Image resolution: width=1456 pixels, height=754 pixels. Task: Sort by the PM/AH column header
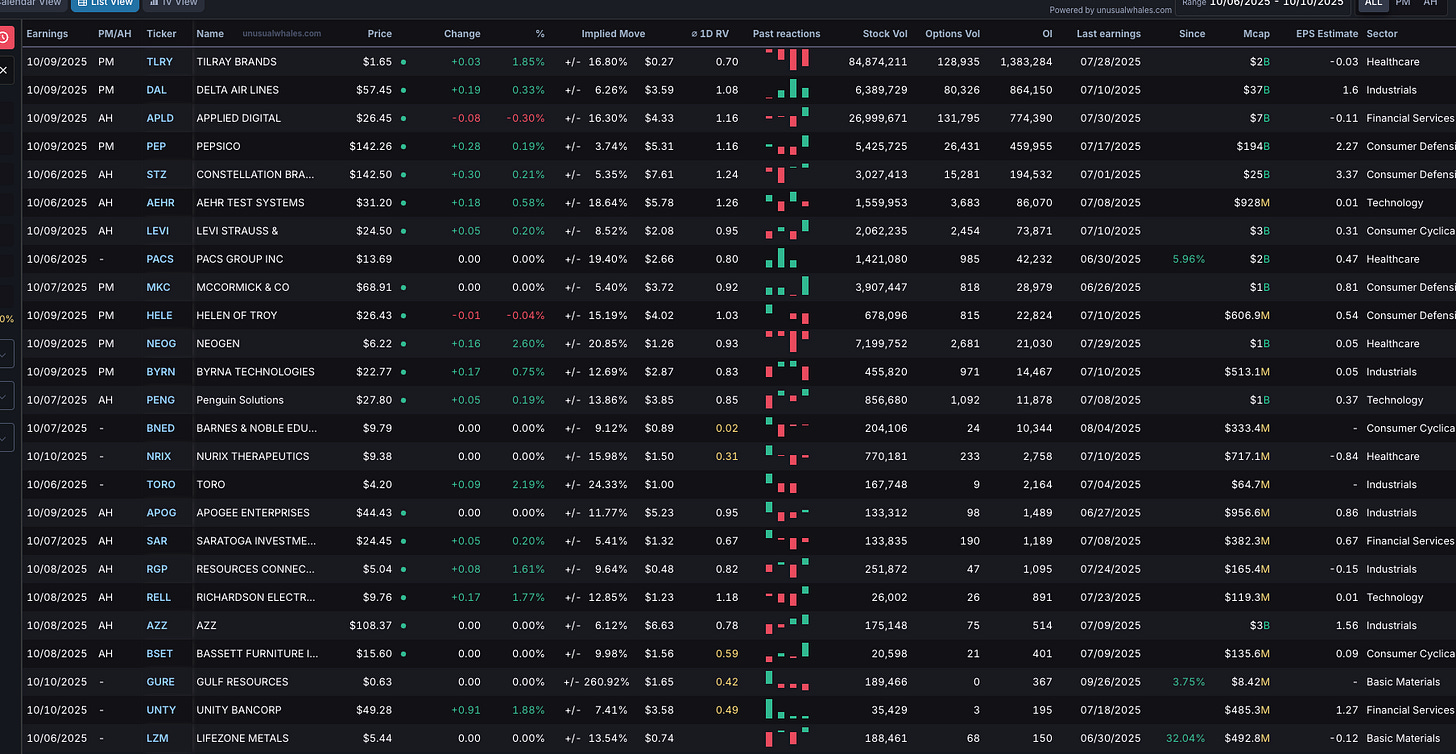click(114, 34)
